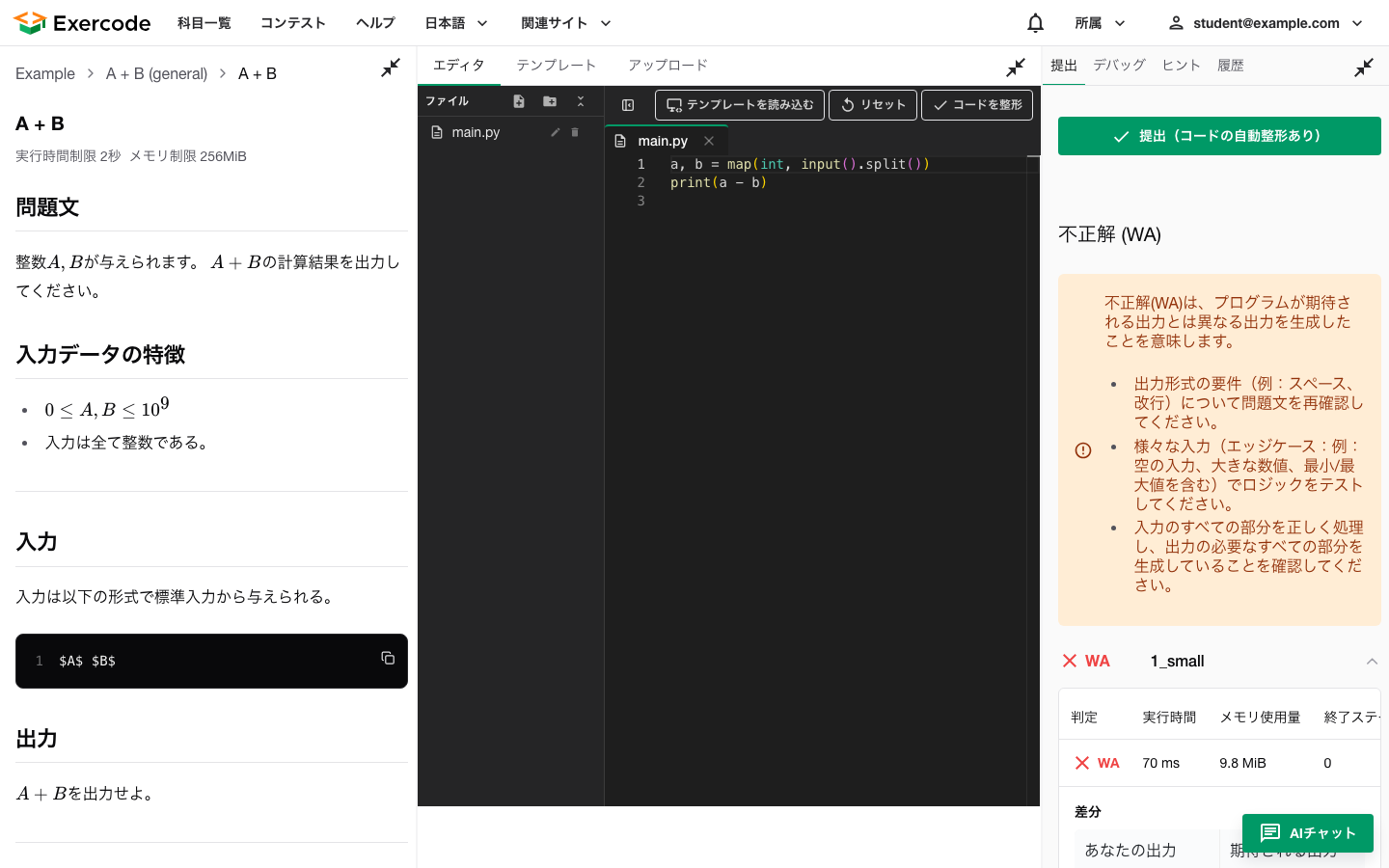Expand the 関連サイト dropdown menu
Viewport: 1389px width, 868px height.
(567, 23)
